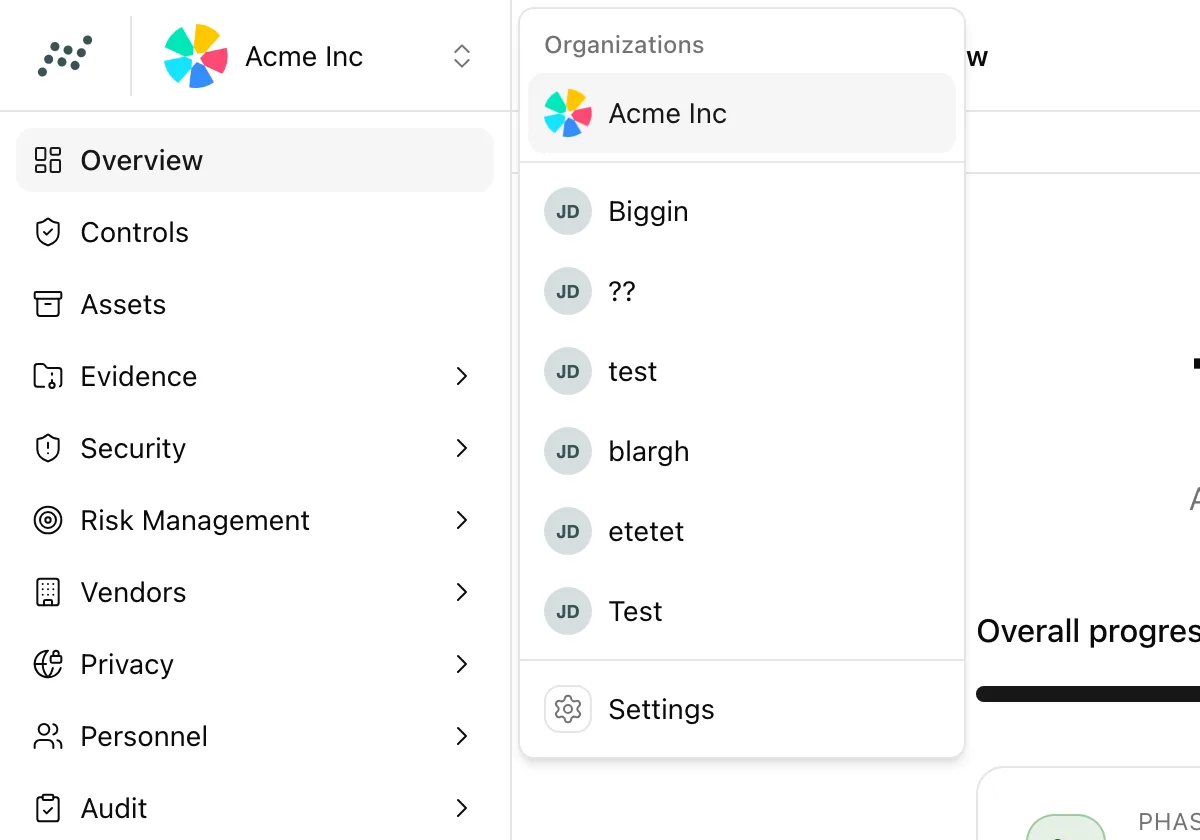Click the Acme Inc logo in Organizations list

pyautogui.click(x=568, y=113)
